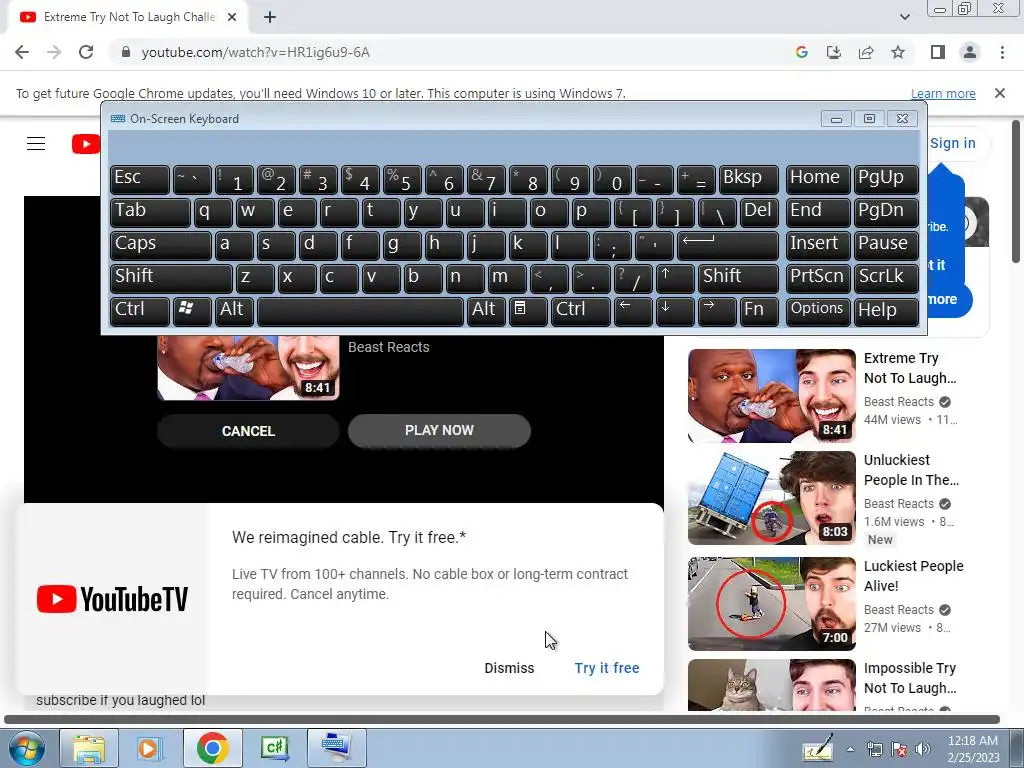This screenshot has height=768, width=1024.
Task: Click the PgDn key on On-Screen Keyboard
Action: [x=886, y=212]
